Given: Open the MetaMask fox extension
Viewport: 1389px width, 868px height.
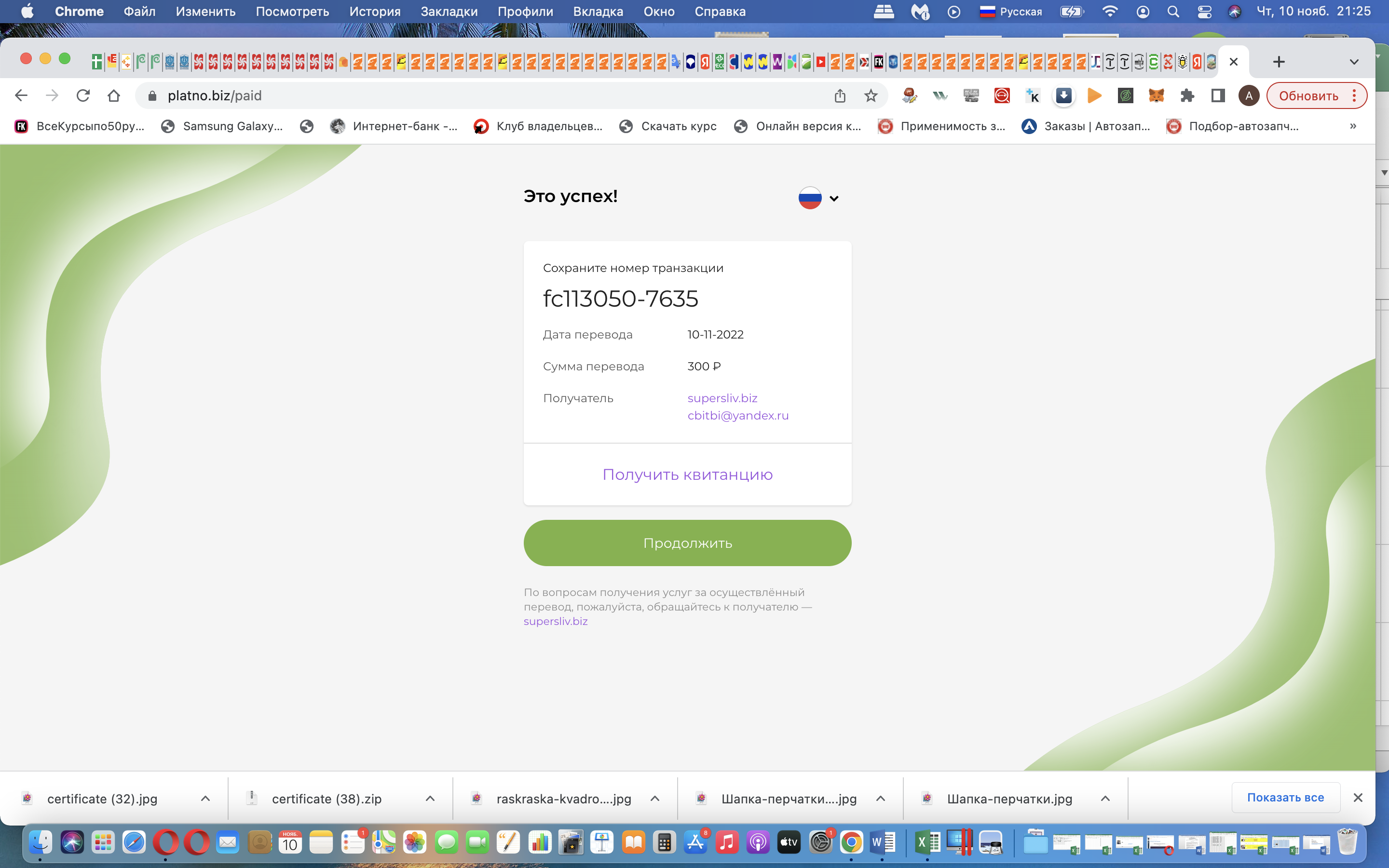Looking at the screenshot, I should [1156, 95].
